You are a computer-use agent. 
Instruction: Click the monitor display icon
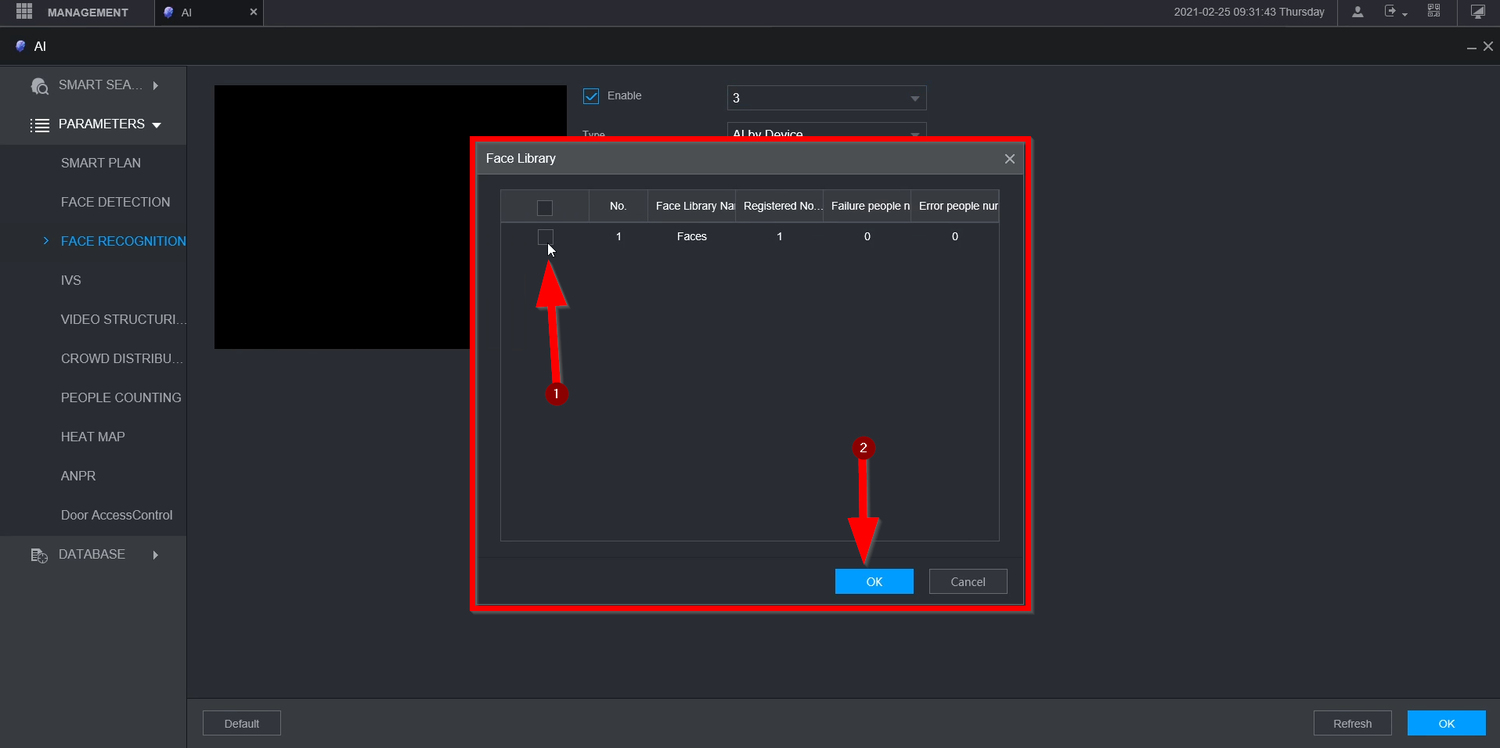pyautogui.click(x=1478, y=12)
